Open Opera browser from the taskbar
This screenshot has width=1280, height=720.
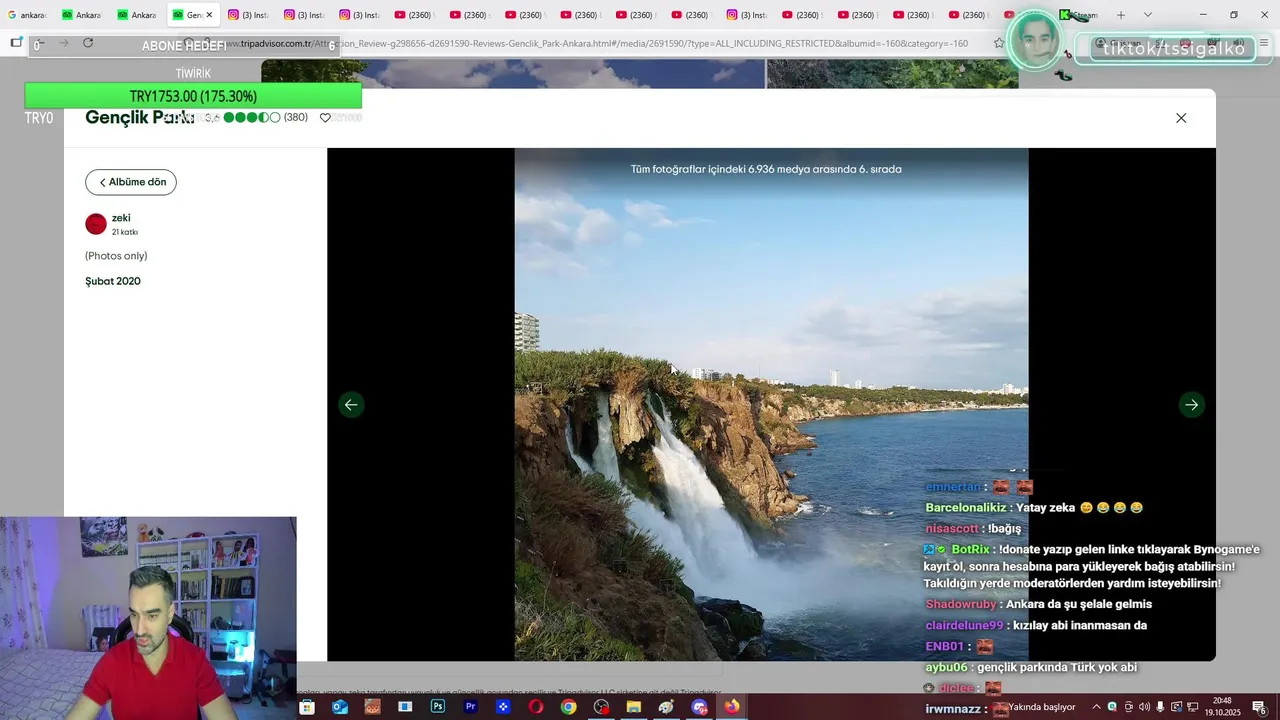pyautogui.click(x=536, y=707)
